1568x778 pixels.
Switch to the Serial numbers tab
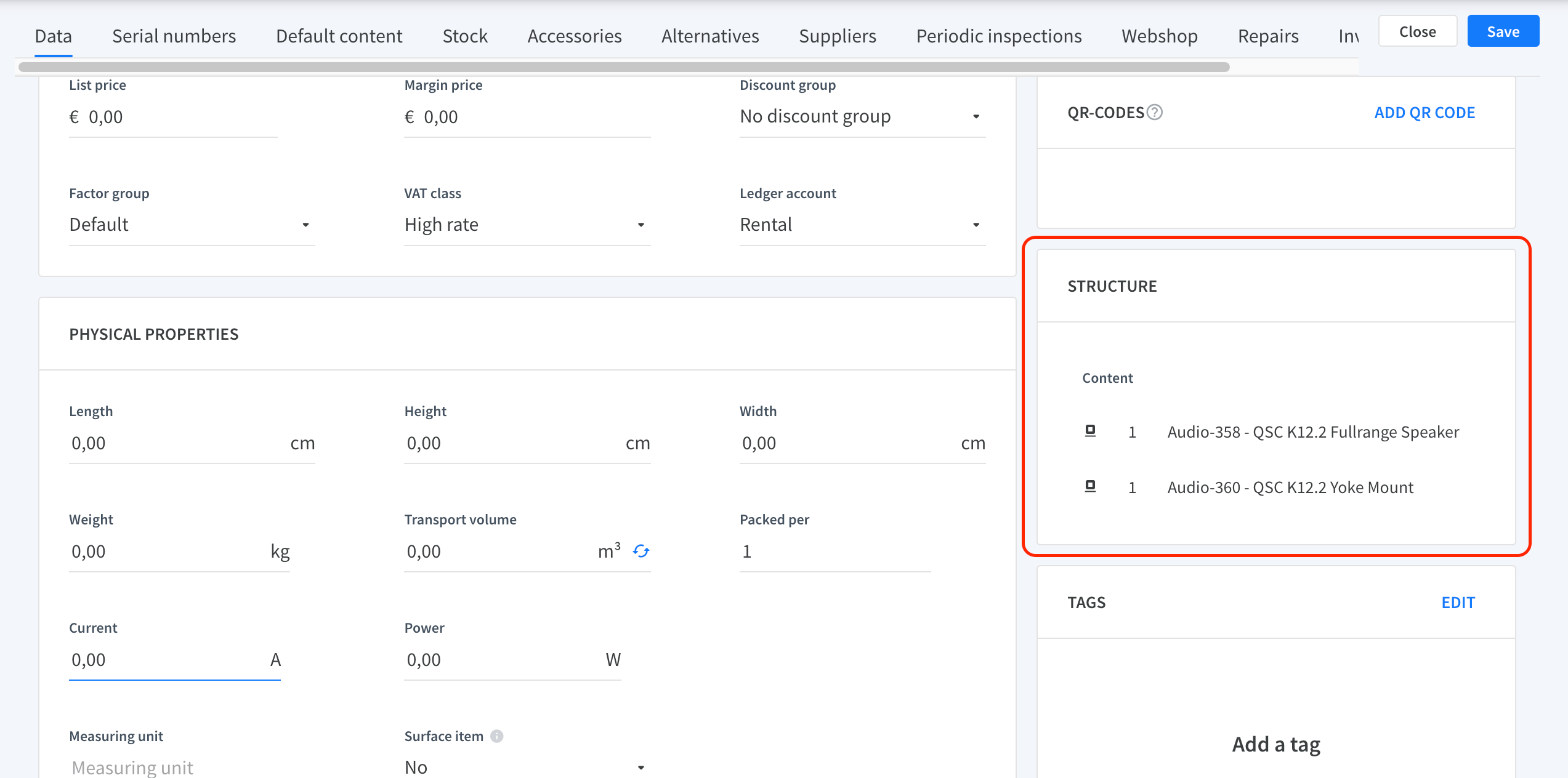[x=174, y=36]
